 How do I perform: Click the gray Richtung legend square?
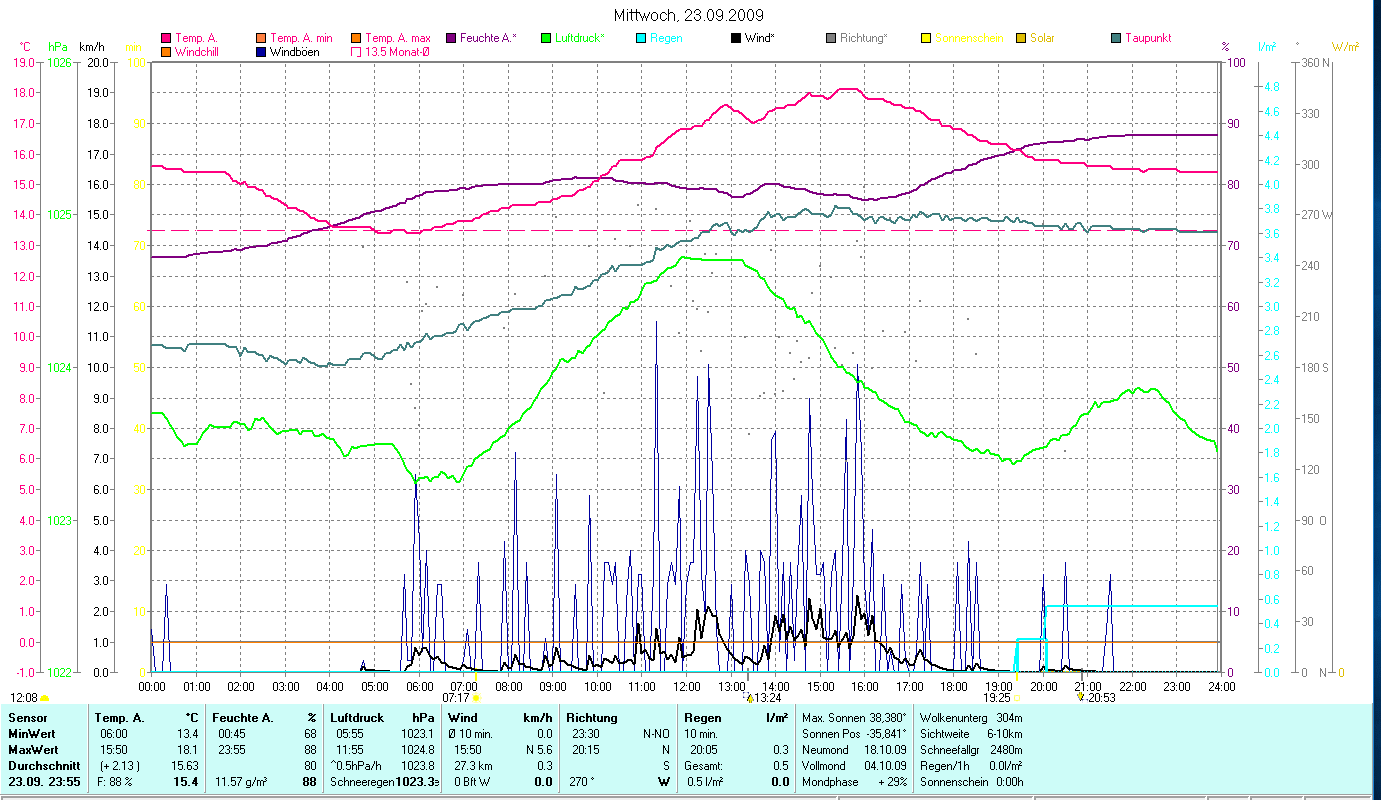pos(831,38)
